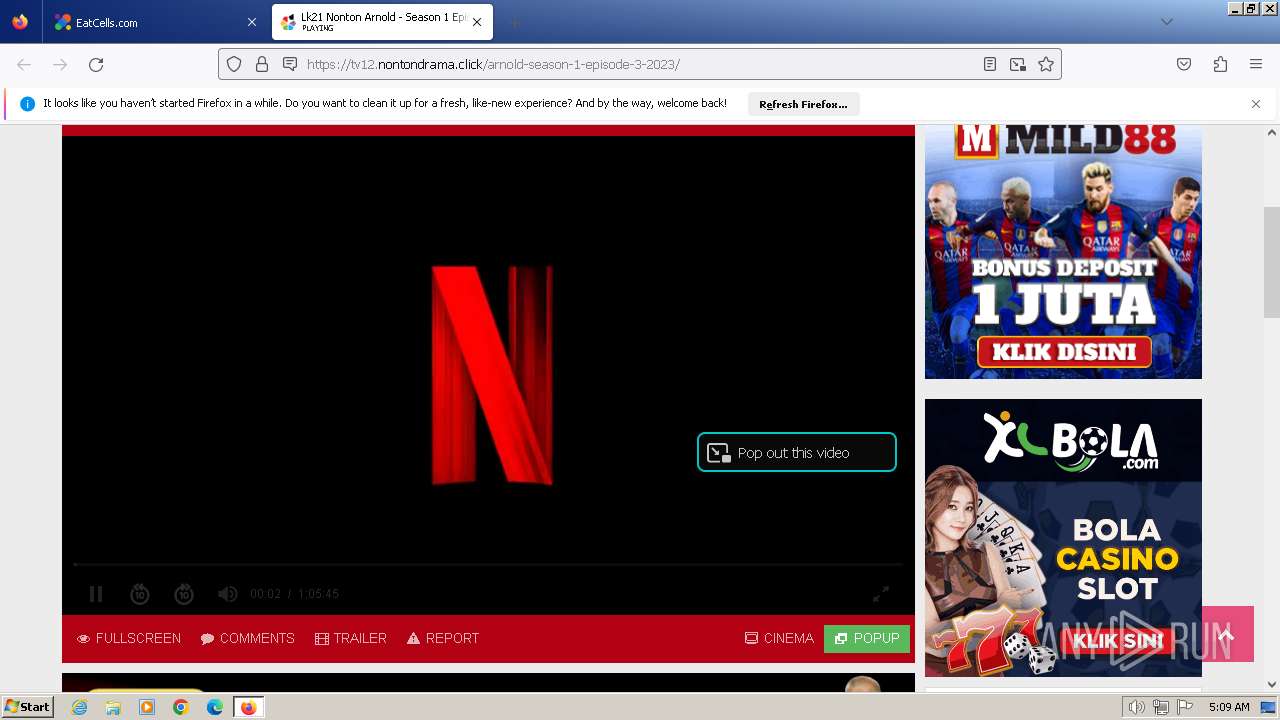The height and width of the screenshot is (720, 1280).
Task: Skip forward 10 seconds
Action: click(x=184, y=594)
